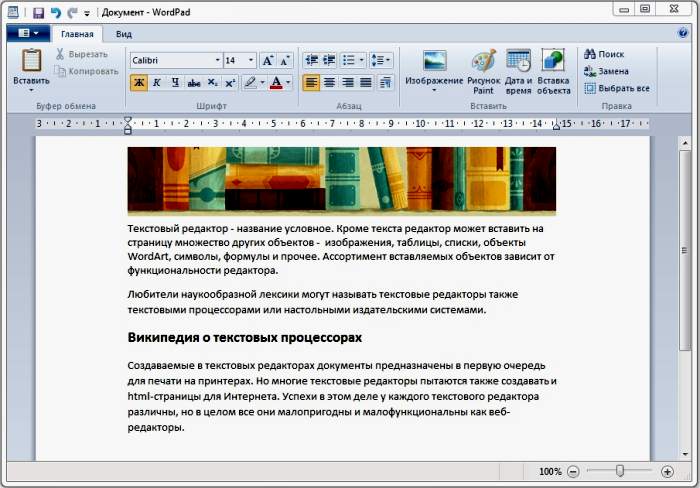Decrease font size with shrink font icon

click(x=285, y=60)
